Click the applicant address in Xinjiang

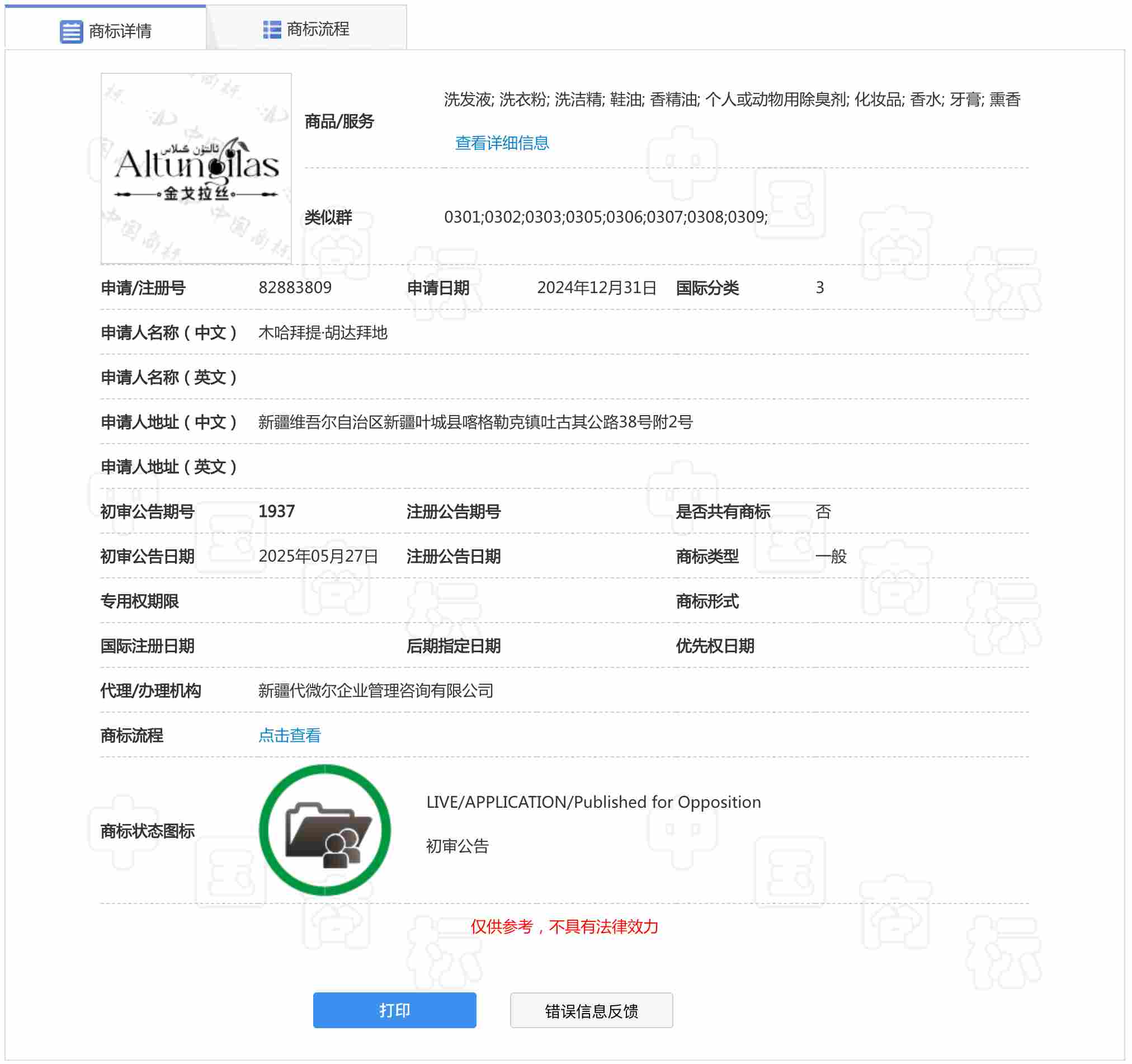click(x=475, y=422)
